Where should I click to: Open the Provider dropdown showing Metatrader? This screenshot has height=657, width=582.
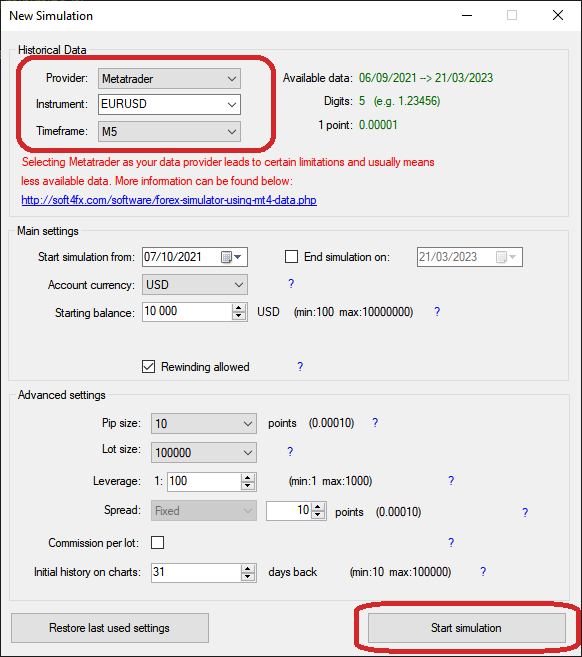169,79
